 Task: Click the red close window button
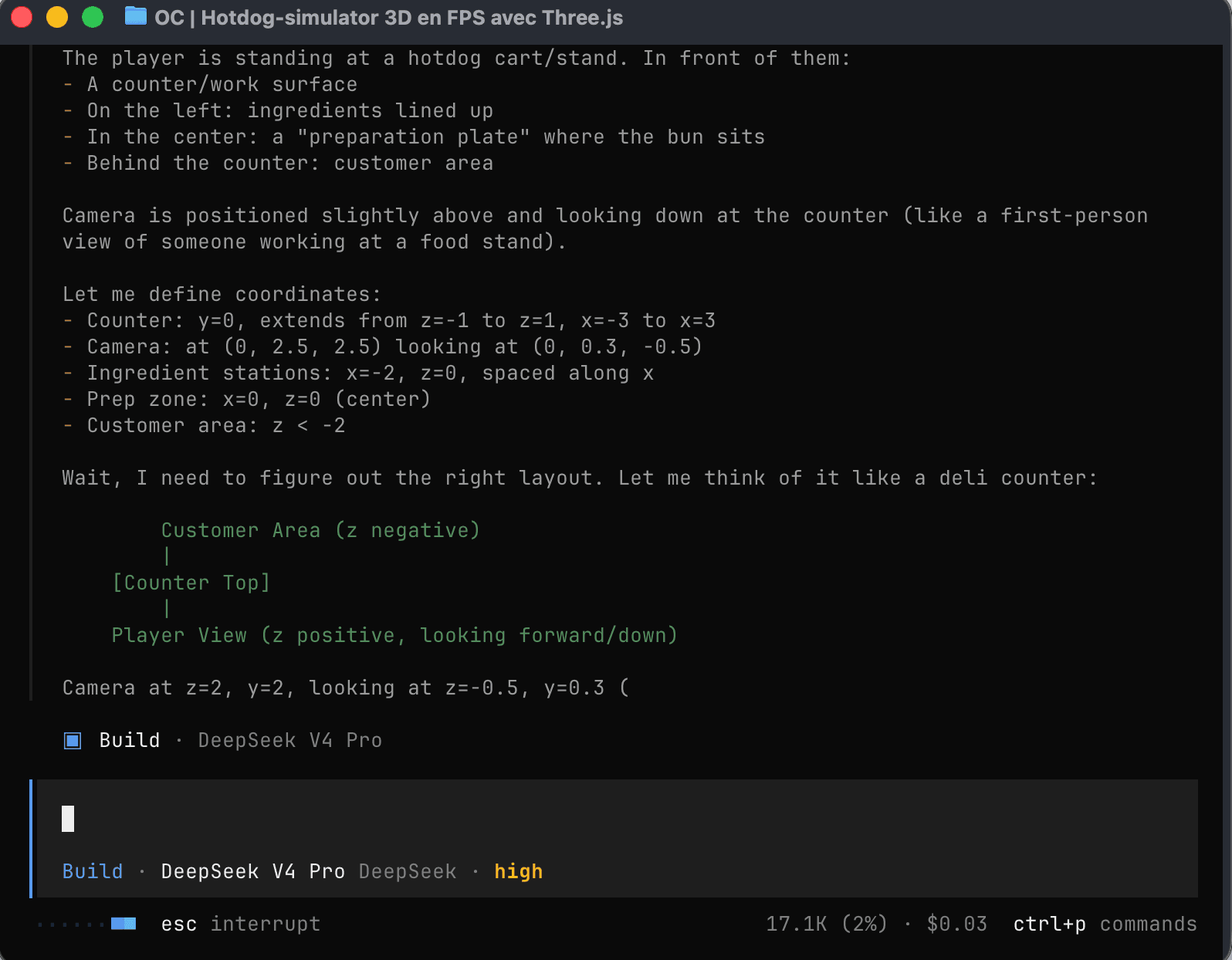tap(22, 17)
